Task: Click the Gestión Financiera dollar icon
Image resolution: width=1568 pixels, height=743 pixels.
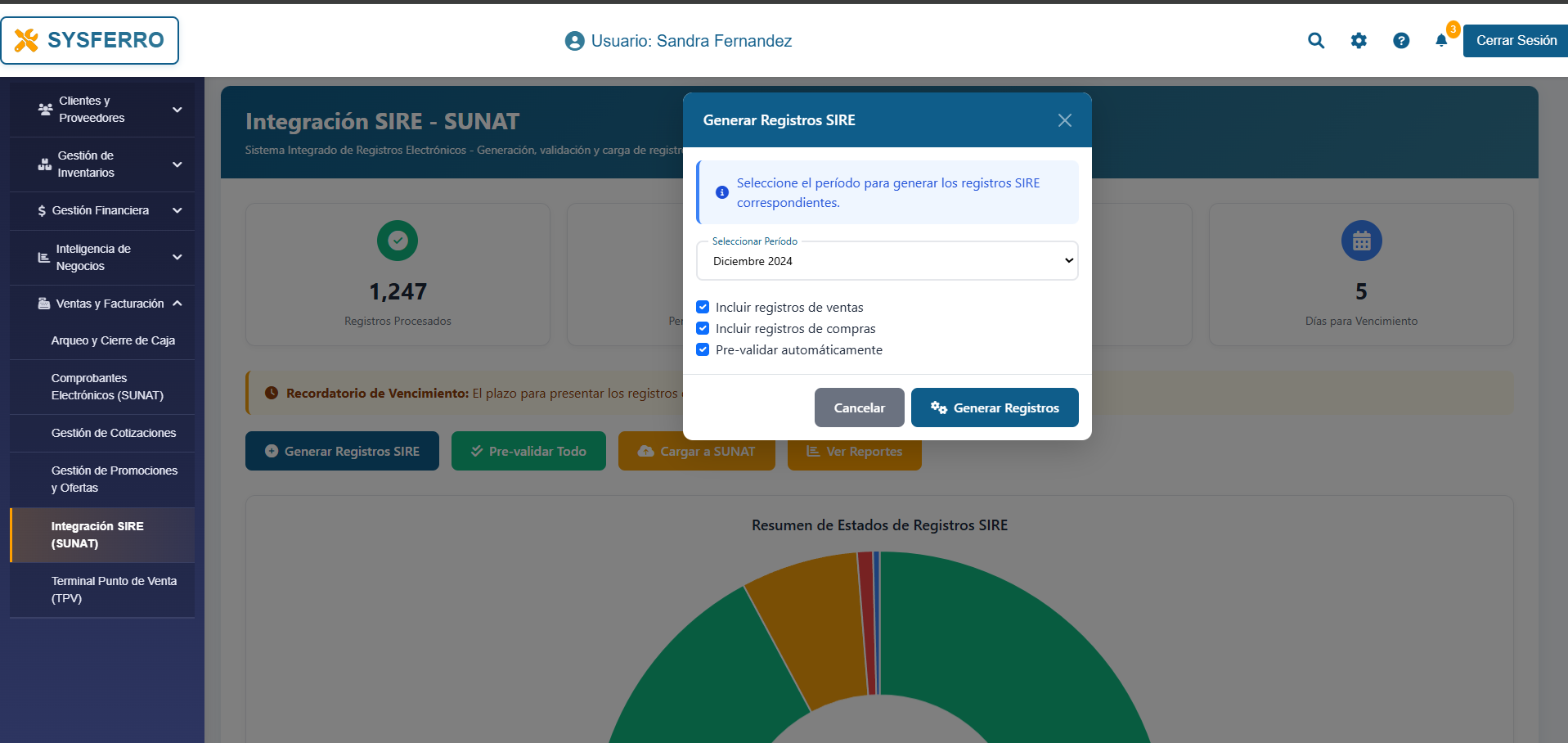Action: 42,210
